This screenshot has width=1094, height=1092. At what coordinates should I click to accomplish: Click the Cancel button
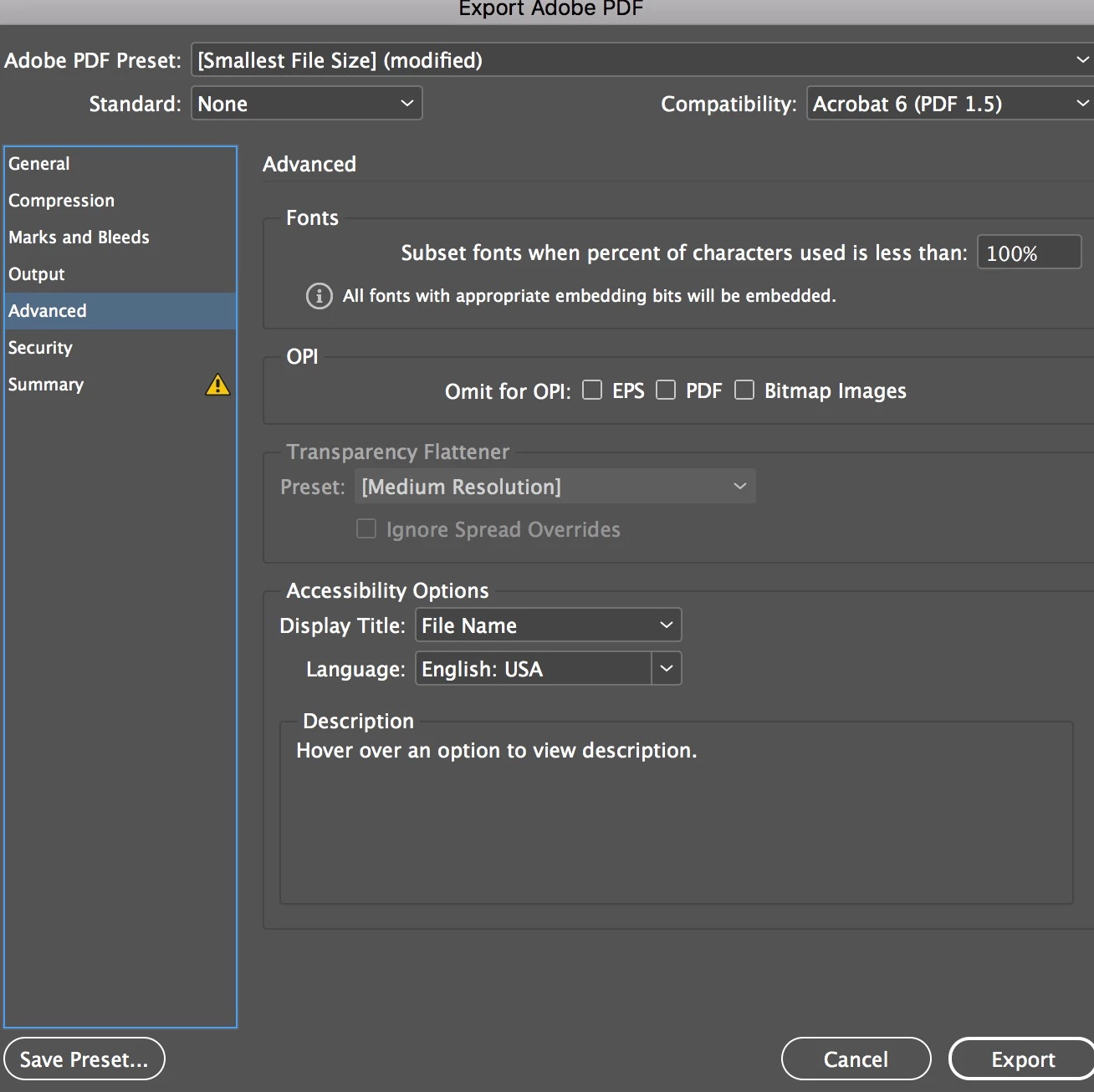[856, 1059]
